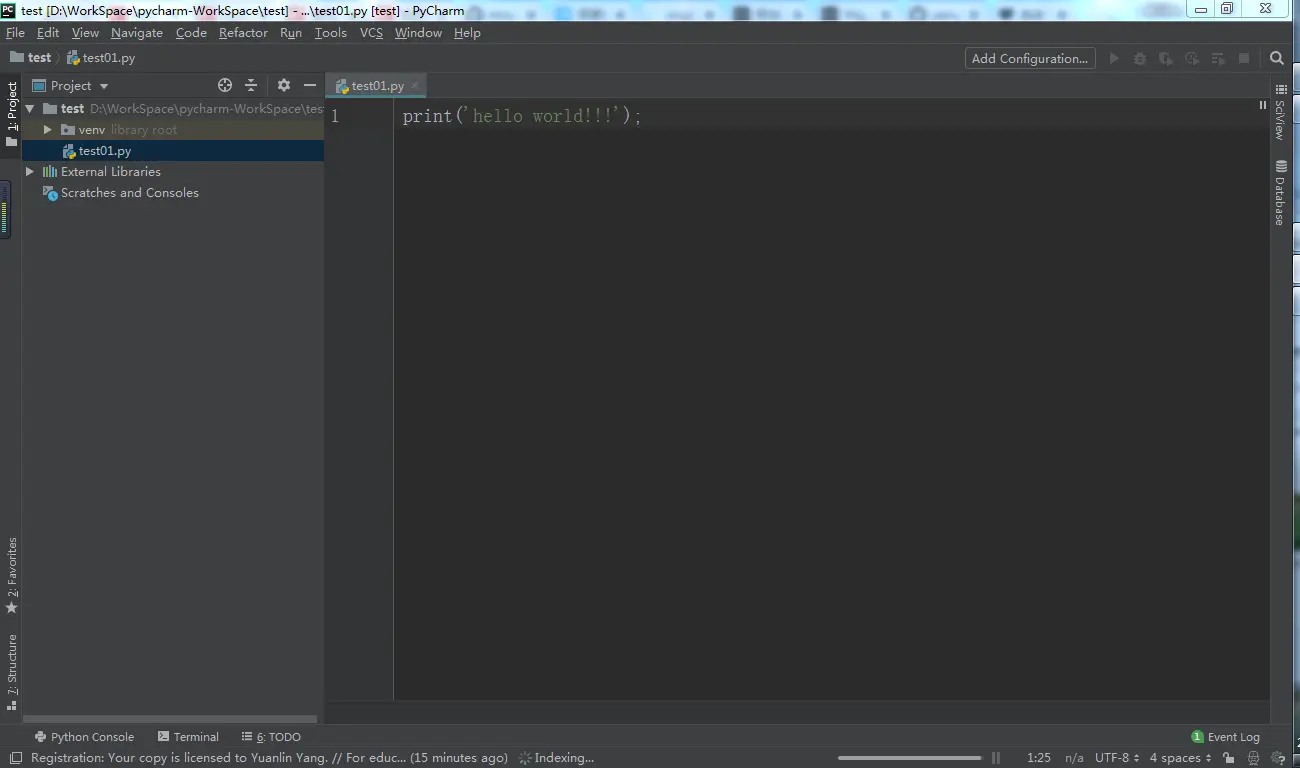Open UTF-8 encoding selector
Screen dimensions: 1300x768
(x=1117, y=758)
